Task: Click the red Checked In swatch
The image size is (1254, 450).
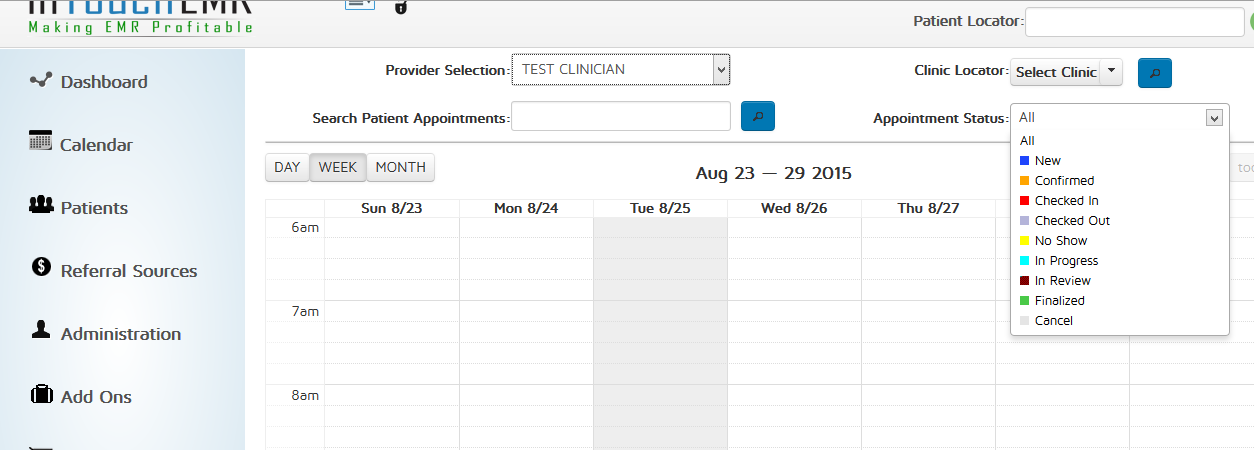Action: coord(1024,201)
